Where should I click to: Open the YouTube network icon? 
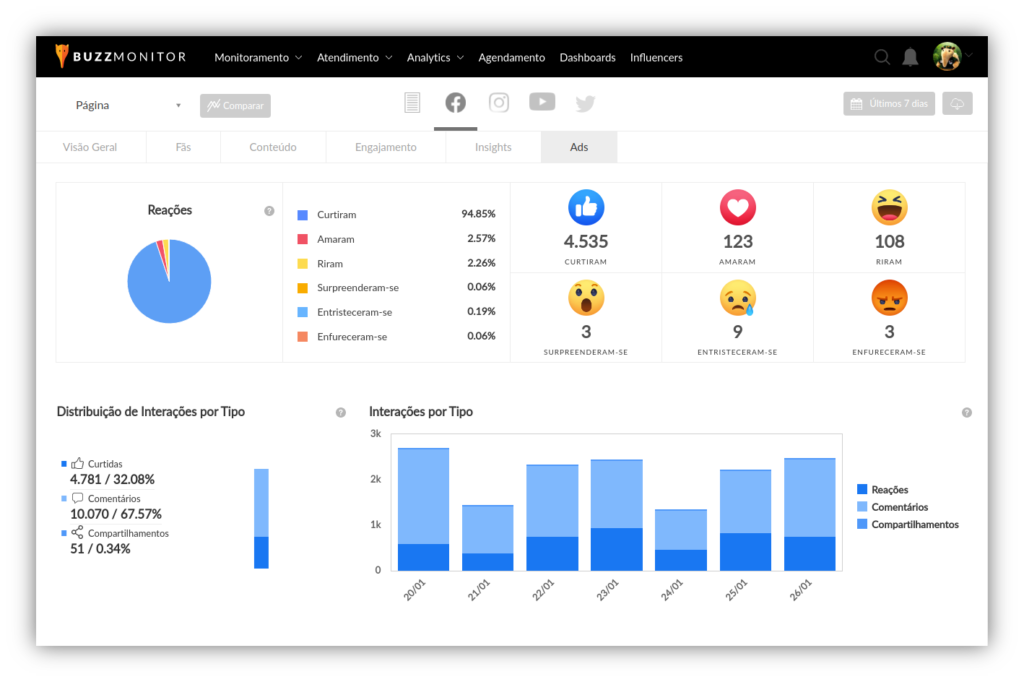pyautogui.click(x=542, y=101)
